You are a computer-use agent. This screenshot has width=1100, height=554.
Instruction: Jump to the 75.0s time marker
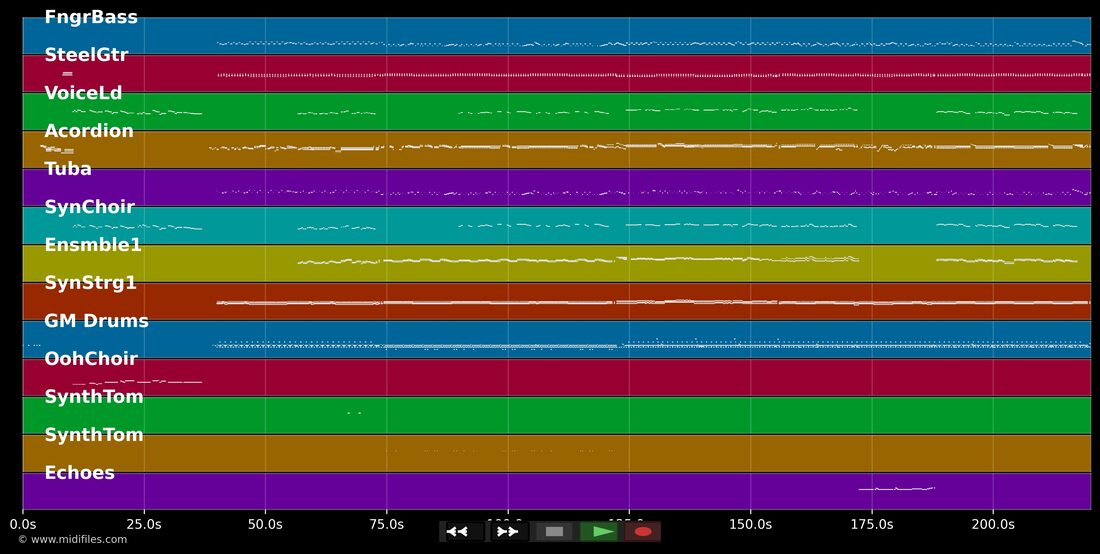[x=387, y=524]
